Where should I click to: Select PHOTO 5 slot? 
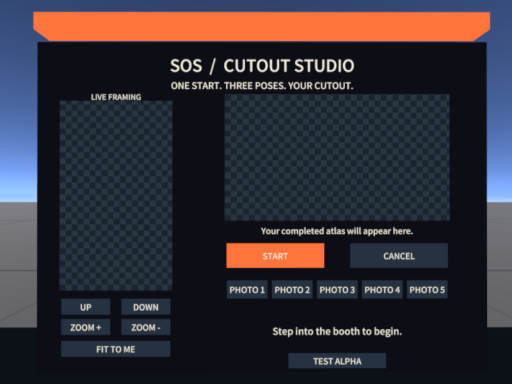(427, 290)
